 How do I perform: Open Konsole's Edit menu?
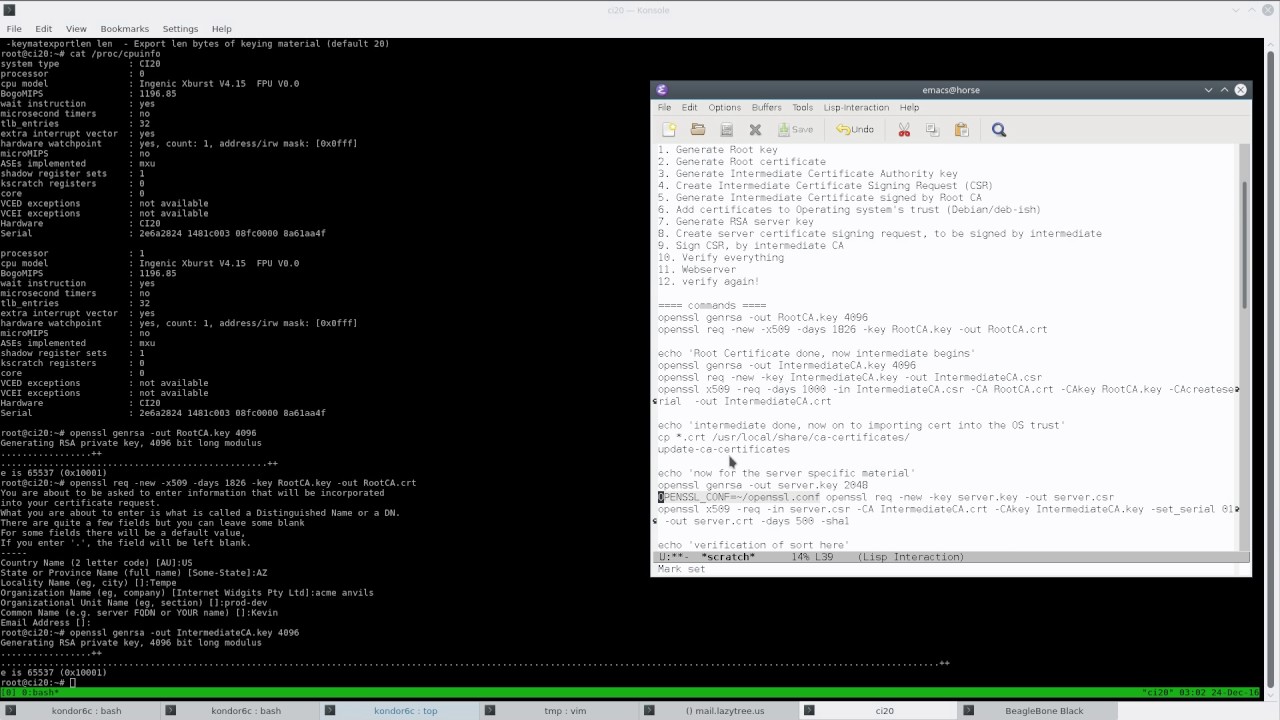(x=44, y=29)
